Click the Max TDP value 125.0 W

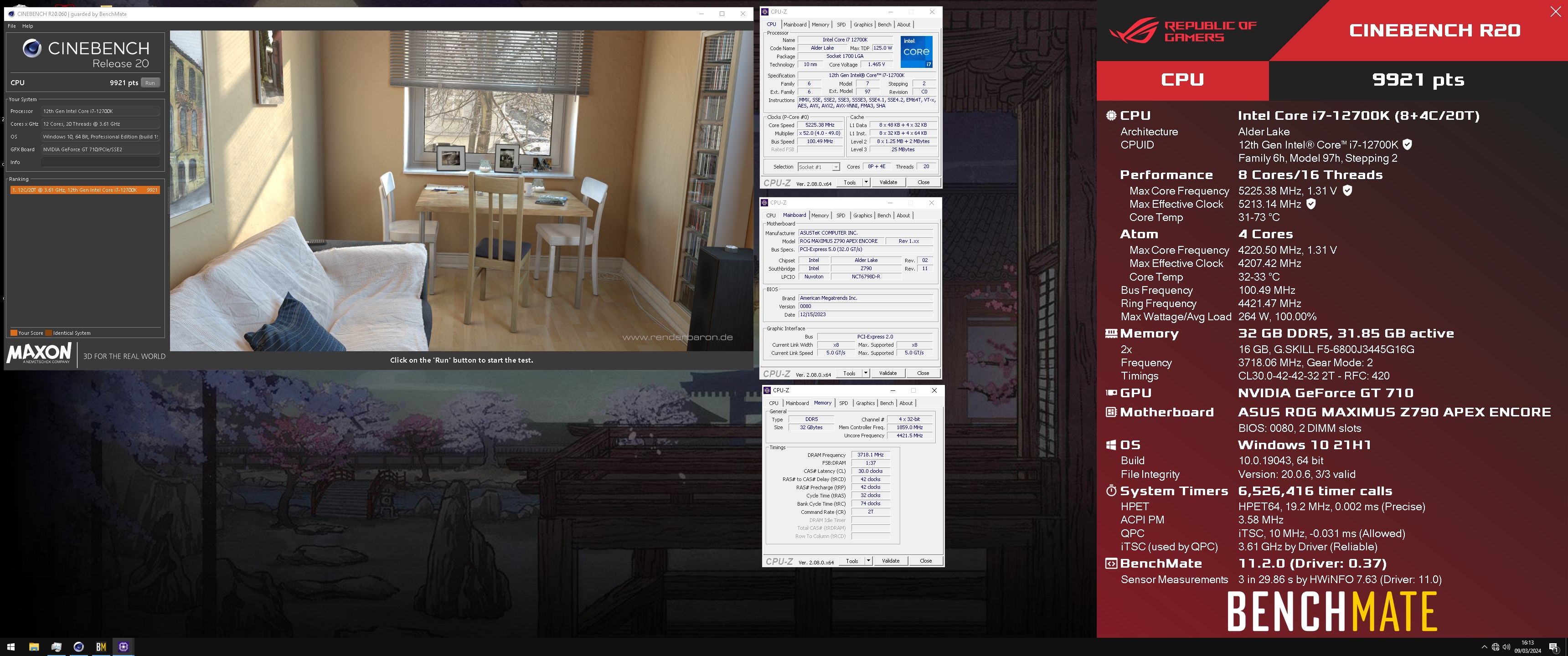coord(882,48)
